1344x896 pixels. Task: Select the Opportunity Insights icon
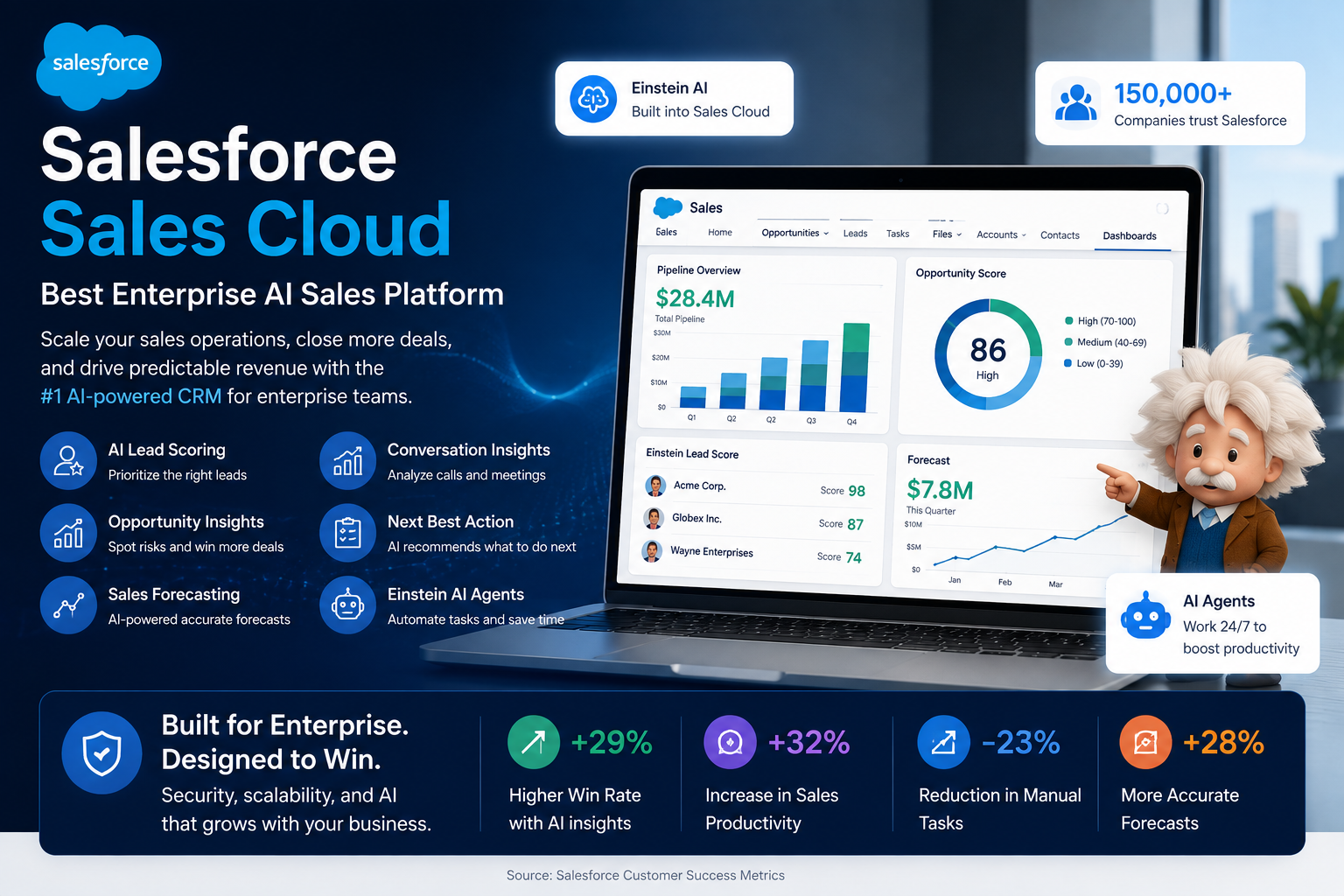pos(68,532)
